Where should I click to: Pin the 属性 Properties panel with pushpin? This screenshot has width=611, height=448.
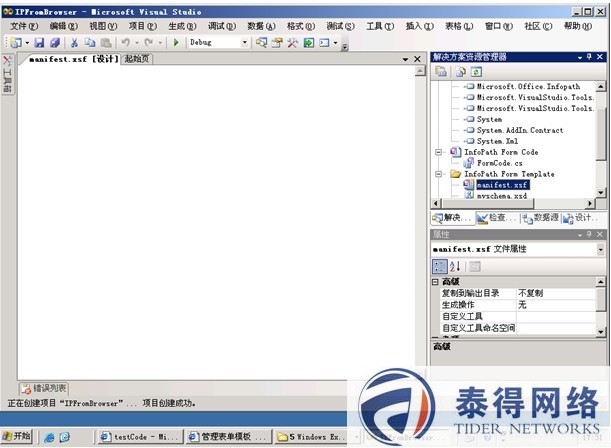click(x=589, y=234)
